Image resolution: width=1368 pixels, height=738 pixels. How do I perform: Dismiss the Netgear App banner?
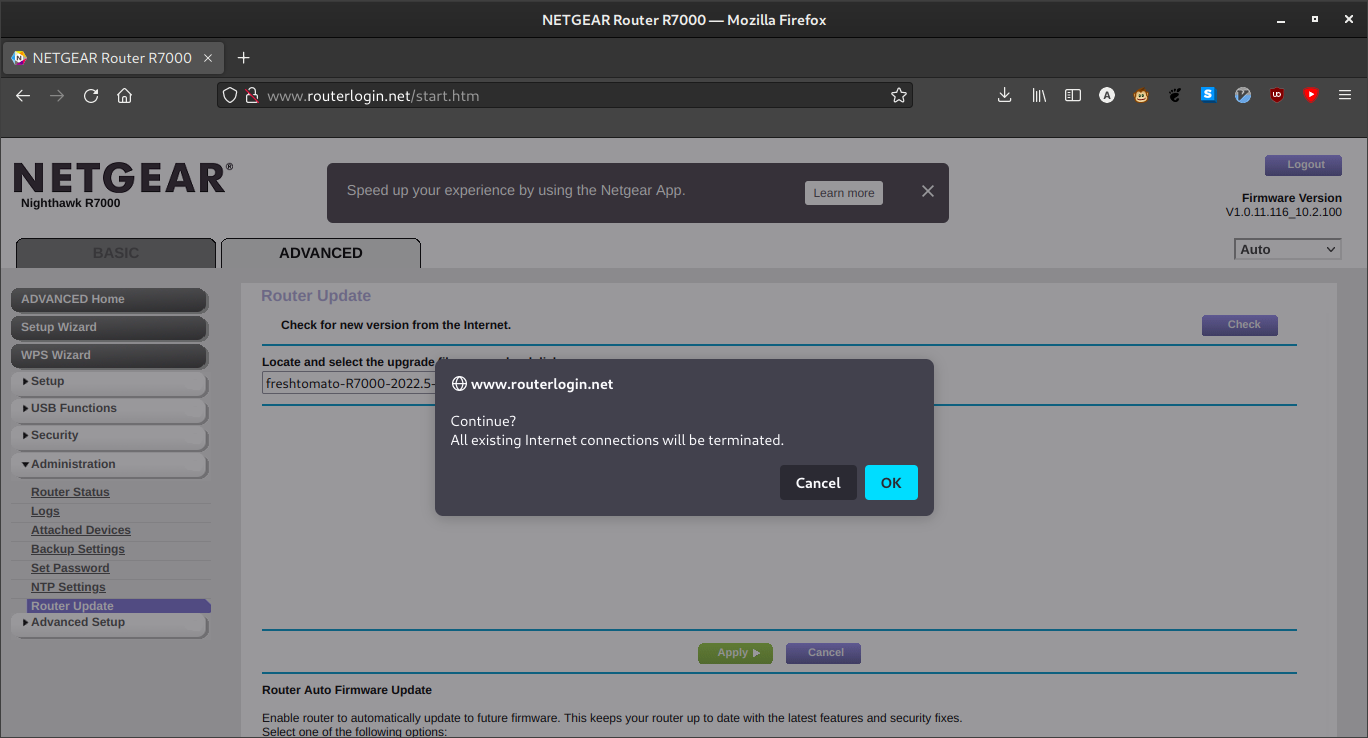pyautogui.click(x=928, y=191)
